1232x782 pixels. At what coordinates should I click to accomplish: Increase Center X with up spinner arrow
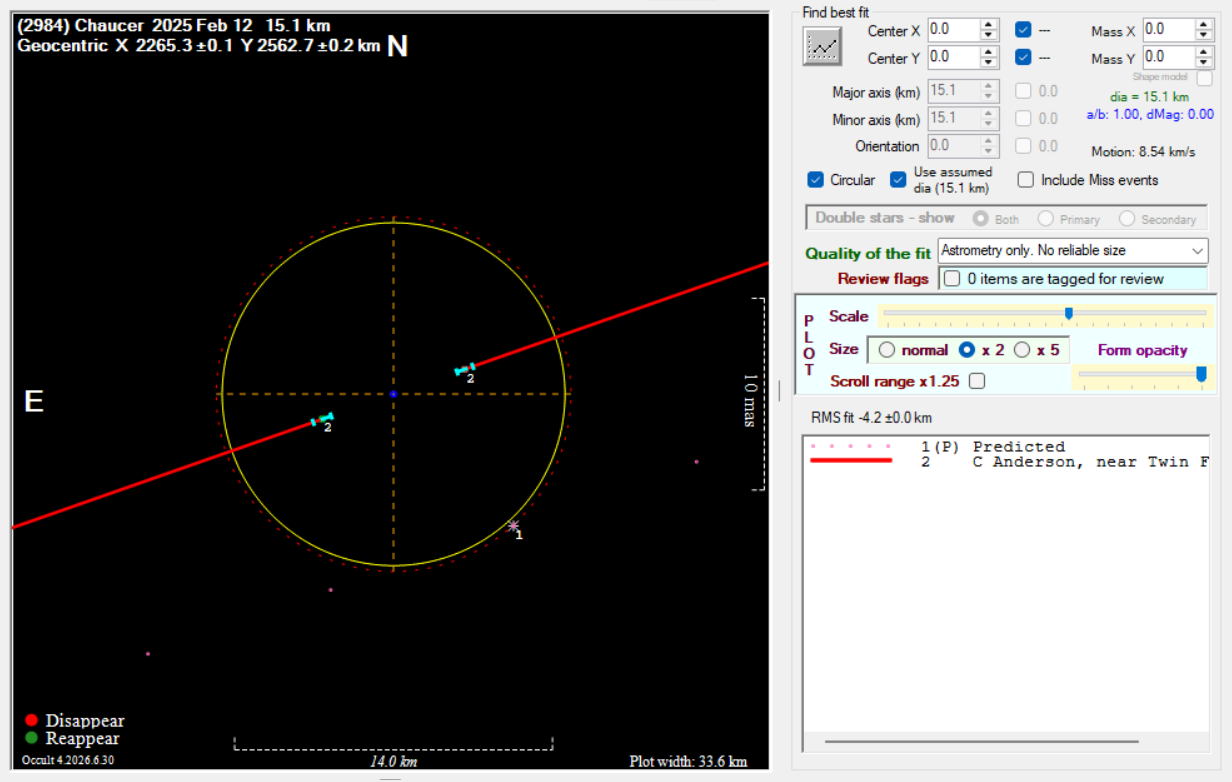click(989, 25)
